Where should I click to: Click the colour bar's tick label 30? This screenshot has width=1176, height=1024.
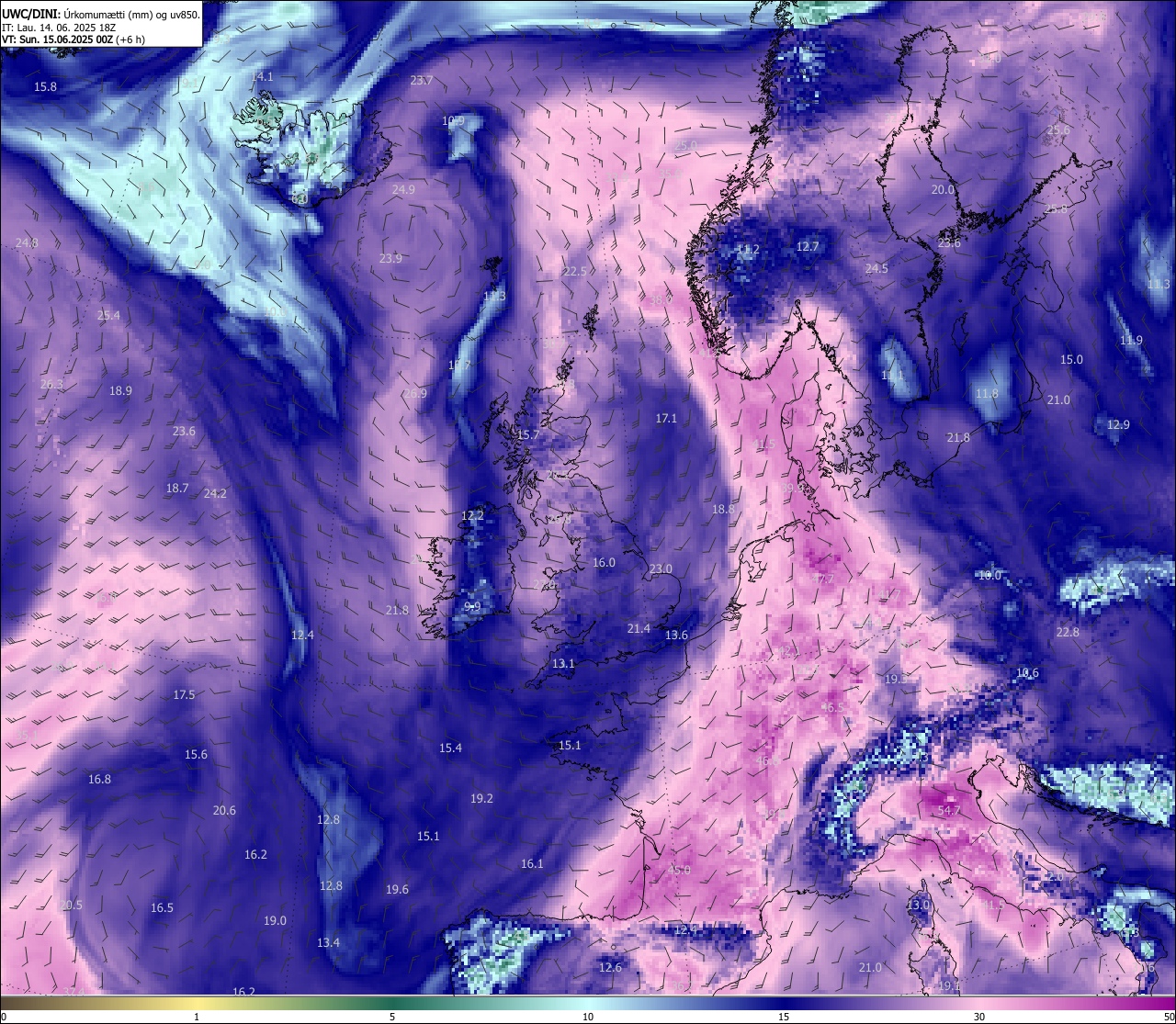click(x=979, y=1017)
